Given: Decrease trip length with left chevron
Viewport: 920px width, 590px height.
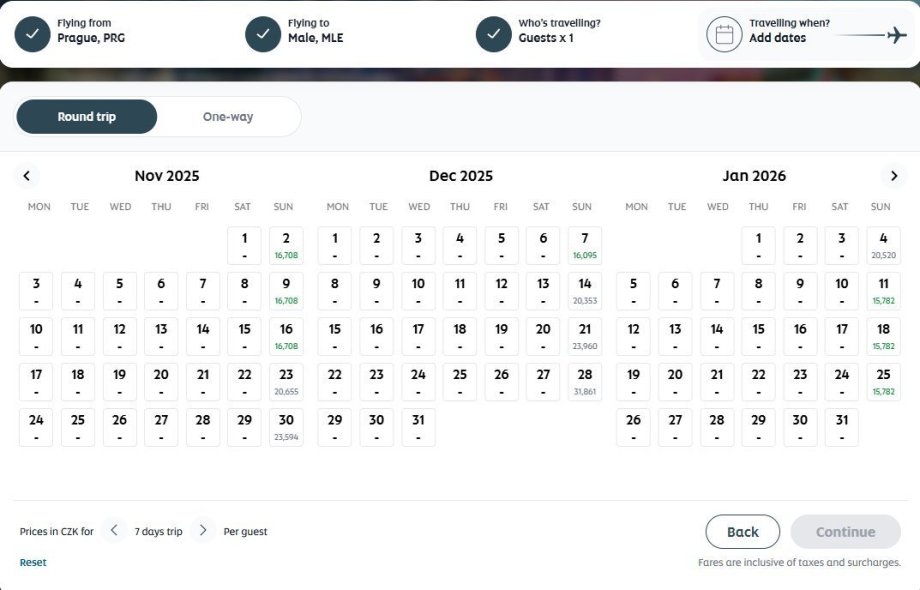Looking at the screenshot, I should 115,531.
